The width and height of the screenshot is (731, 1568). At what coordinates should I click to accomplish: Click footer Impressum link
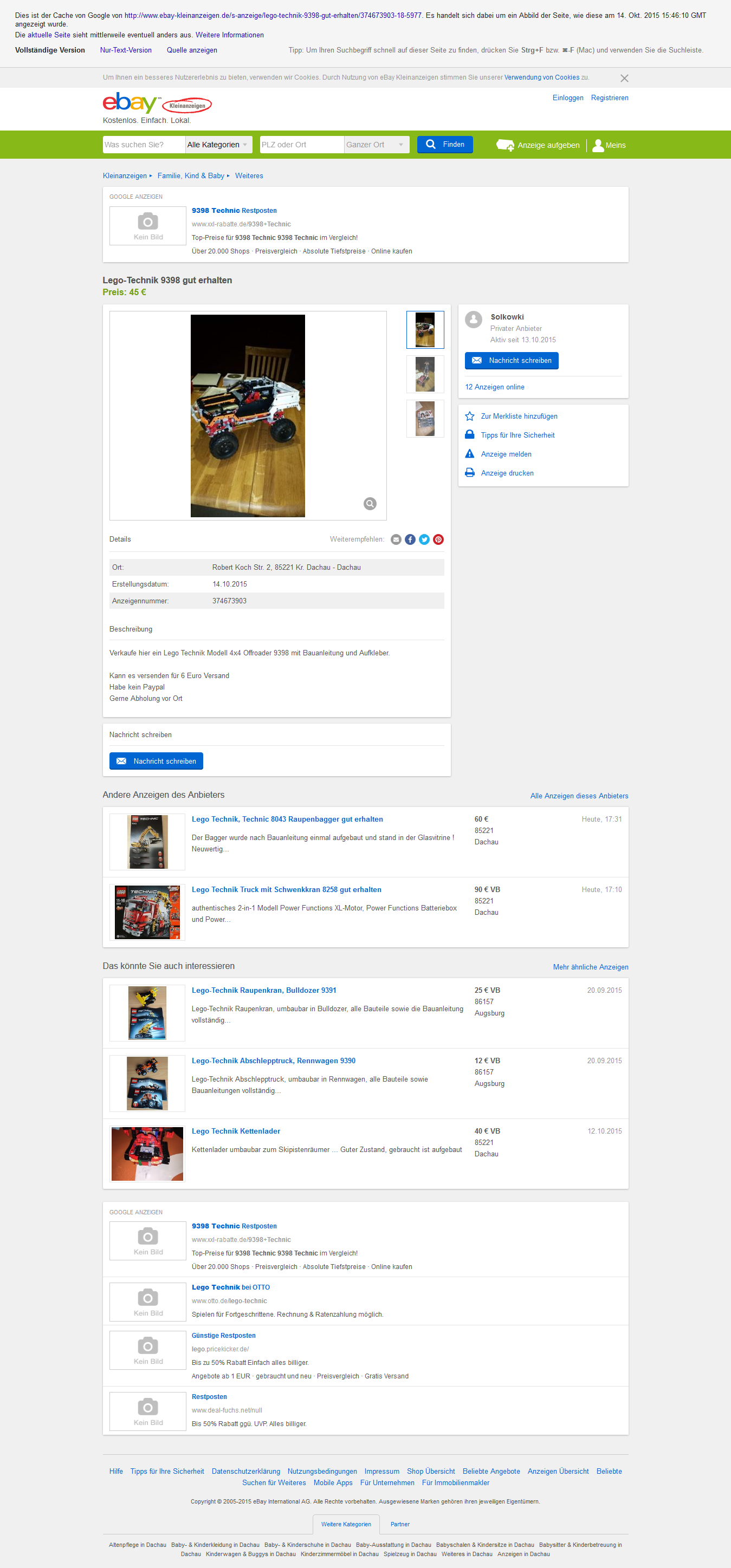click(x=382, y=1471)
